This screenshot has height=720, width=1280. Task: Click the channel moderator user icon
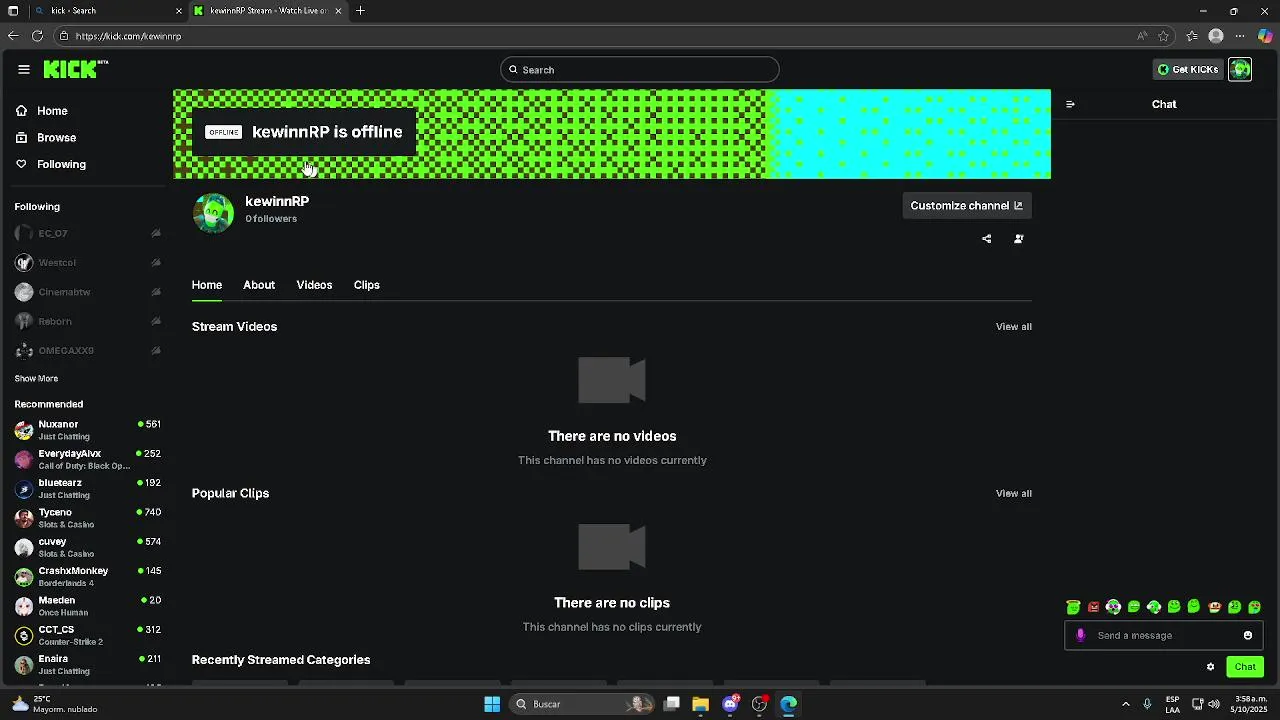point(1019,239)
